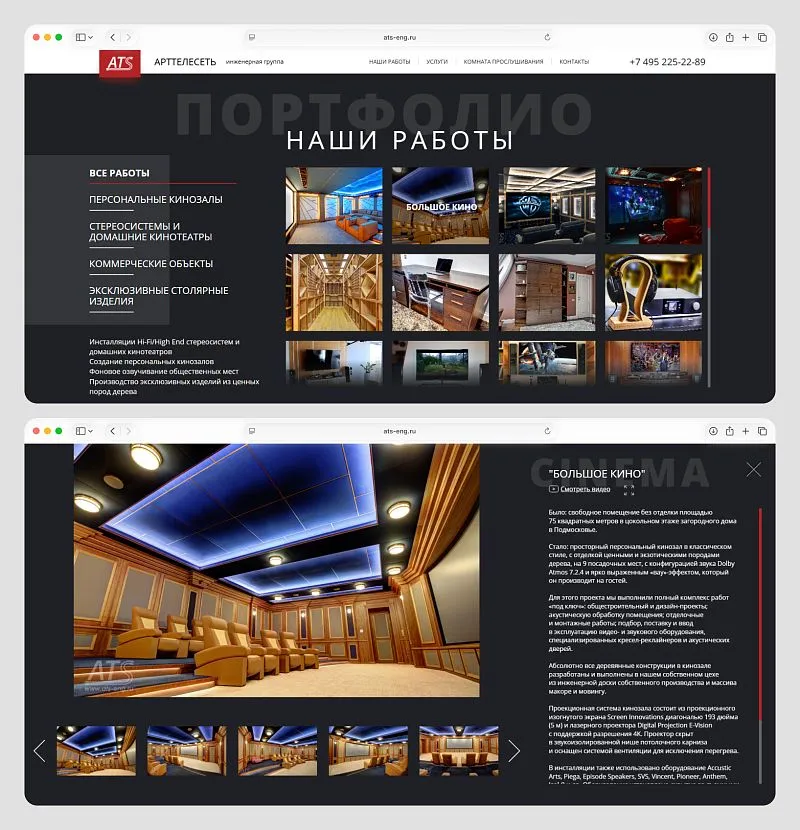Open УСЛУГИ navigation item
This screenshot has height=830, width=800.
point(437,62)
